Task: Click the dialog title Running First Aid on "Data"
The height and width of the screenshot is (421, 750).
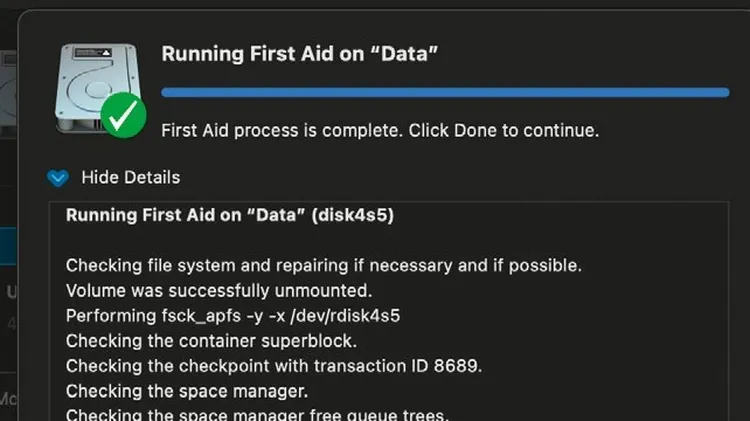Action: click(301, 54)
